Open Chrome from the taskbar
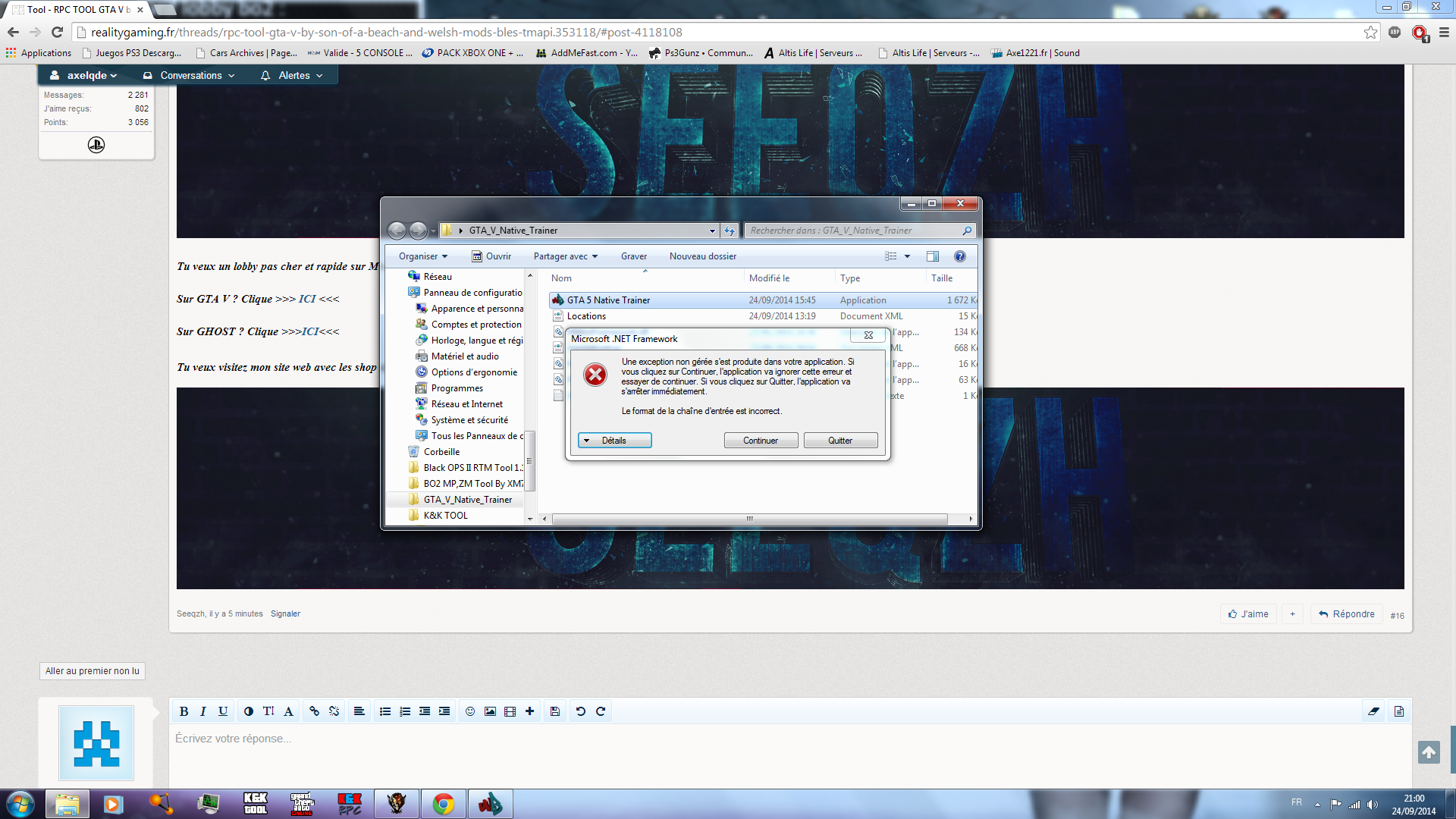The height and width of the screenshot is (819, 1456). tap(444, 804)
